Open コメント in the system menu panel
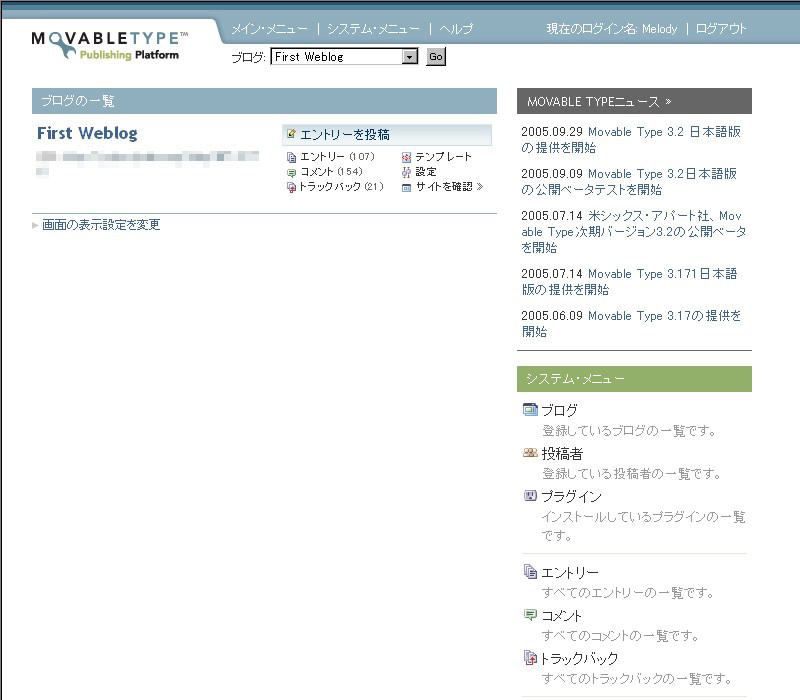The height and width of the screenshot is (700, 800). 561,615
